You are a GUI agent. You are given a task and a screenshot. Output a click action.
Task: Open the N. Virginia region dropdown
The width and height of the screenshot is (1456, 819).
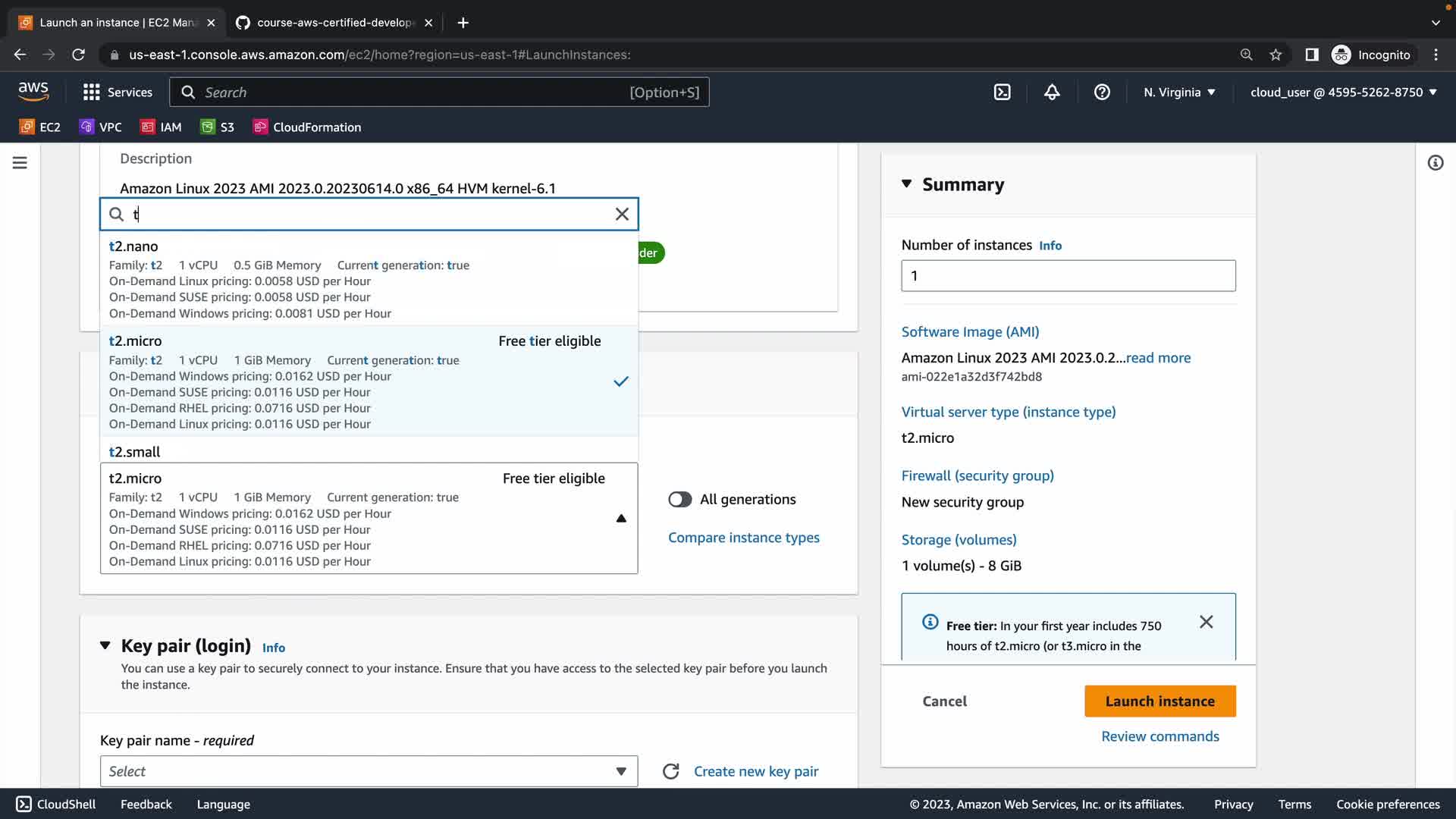point(1179,93)
